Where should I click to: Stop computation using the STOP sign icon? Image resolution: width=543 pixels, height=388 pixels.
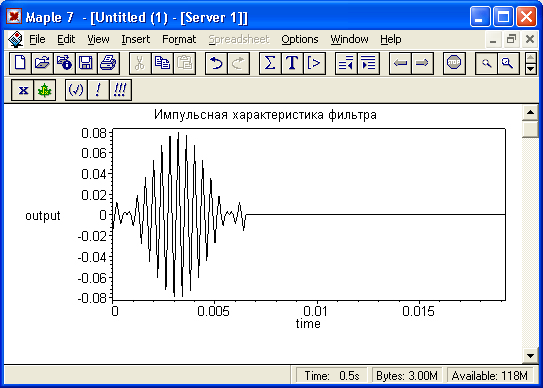pyautogui.click(x=454, y=63)
